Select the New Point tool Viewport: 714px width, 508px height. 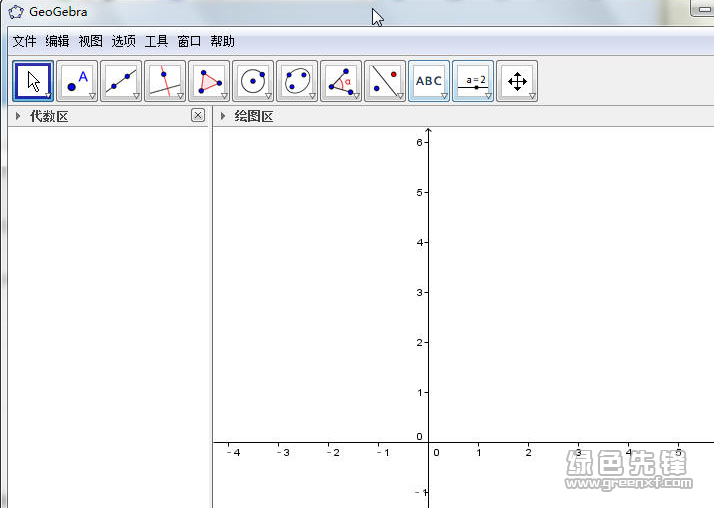[x=77, y=81]
